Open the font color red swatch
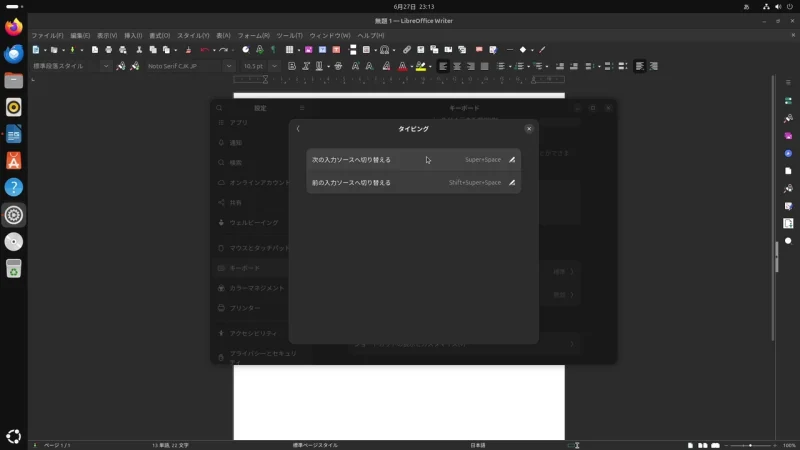Image resolution: width=800 pixels, height=450 pixels. [x=403, y=66]
